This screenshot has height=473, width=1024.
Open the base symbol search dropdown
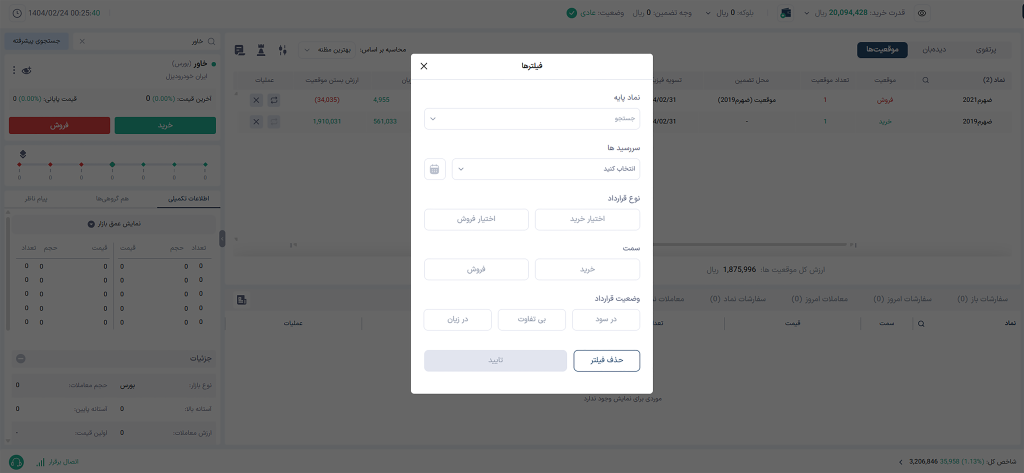(x=532, y=119)
